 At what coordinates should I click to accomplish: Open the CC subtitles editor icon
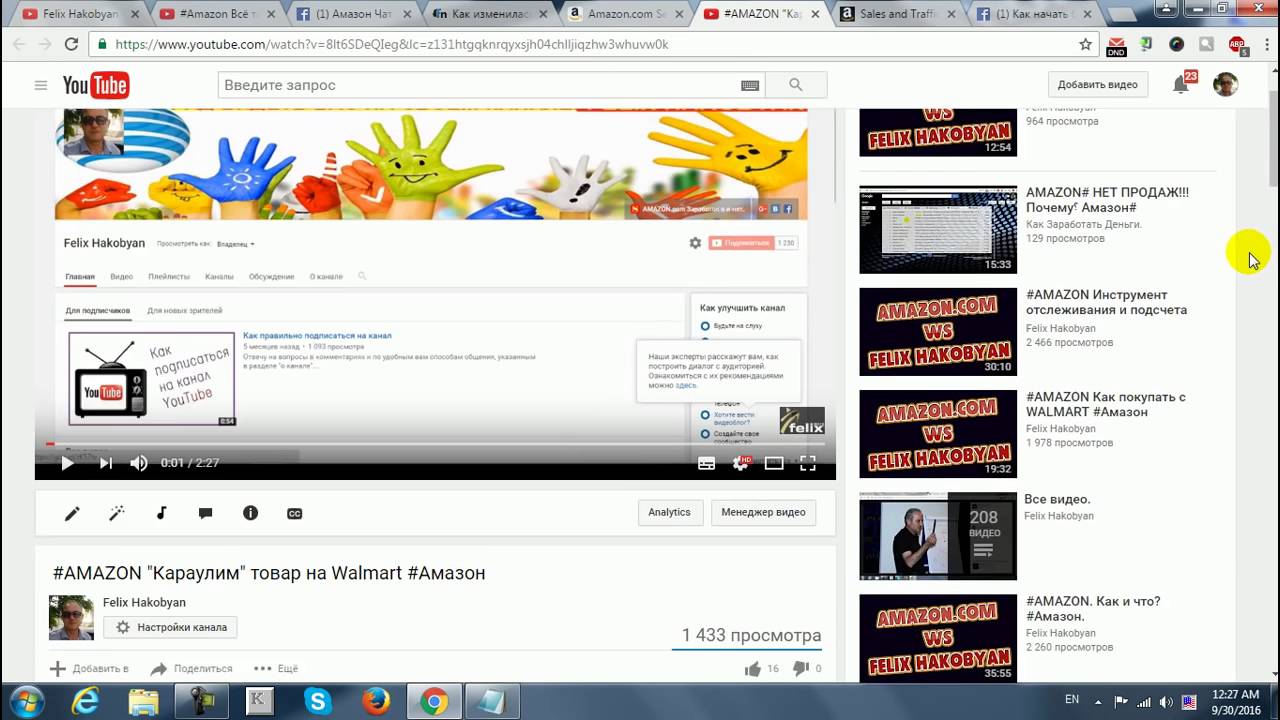coord(295,513)
